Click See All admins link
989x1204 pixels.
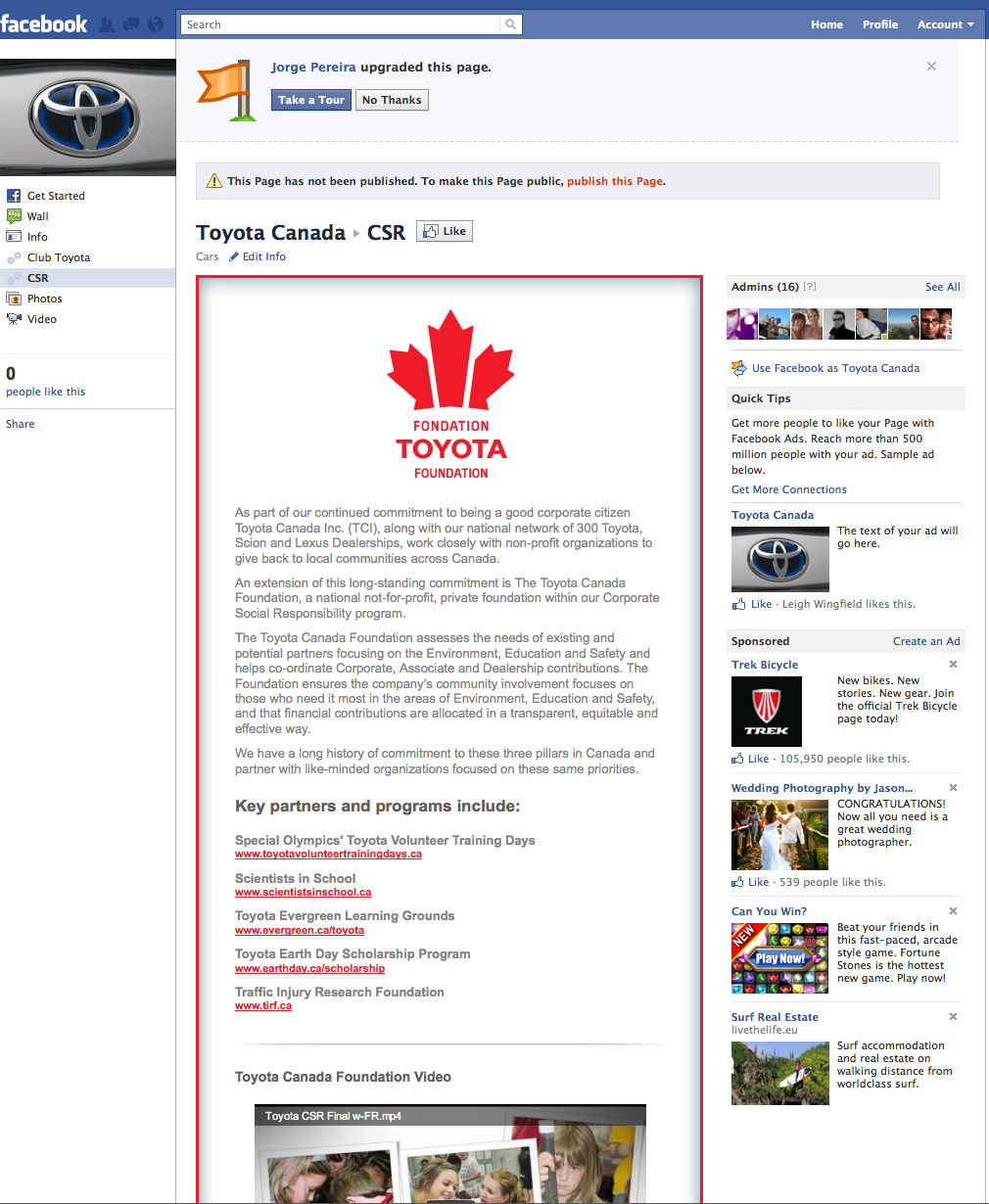click(x=942, y=287)
